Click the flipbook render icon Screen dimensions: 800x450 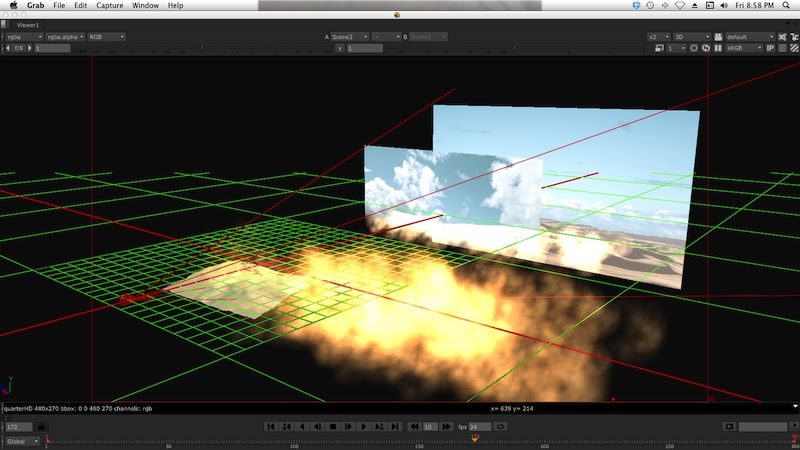(x=729, y=427)
